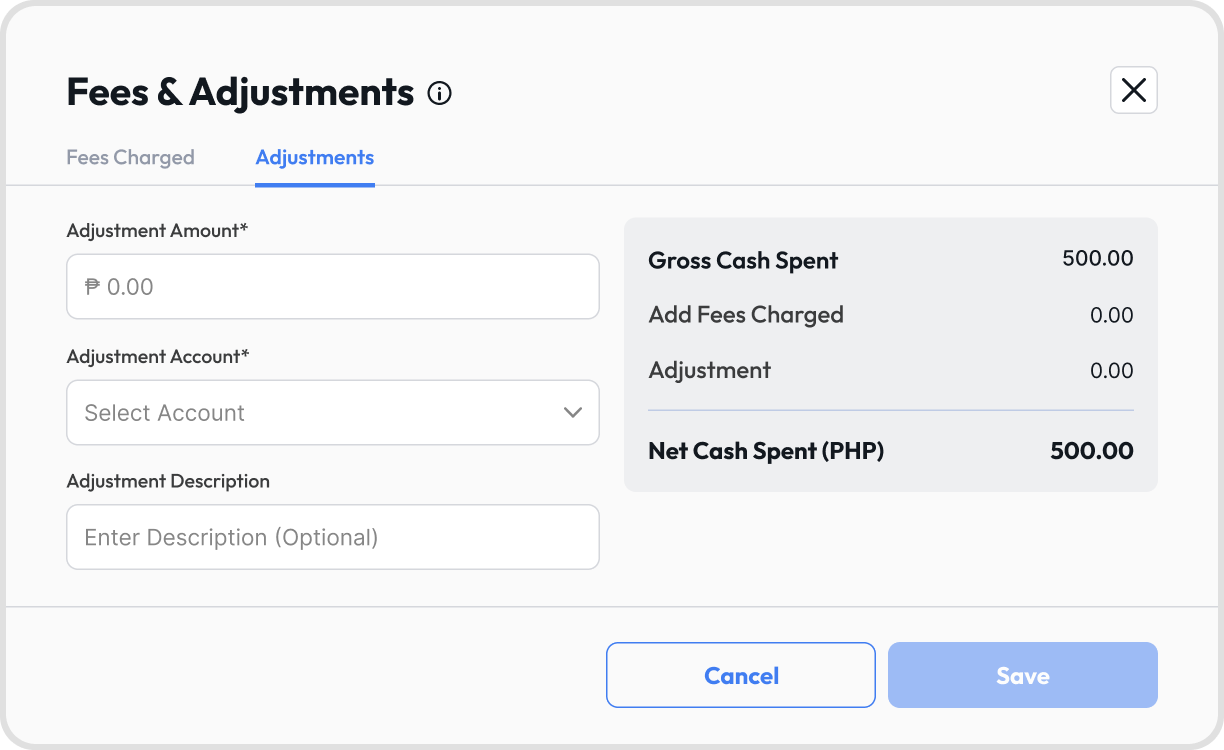
Task: Click the Adjustment Amount label
Action: 157,230
